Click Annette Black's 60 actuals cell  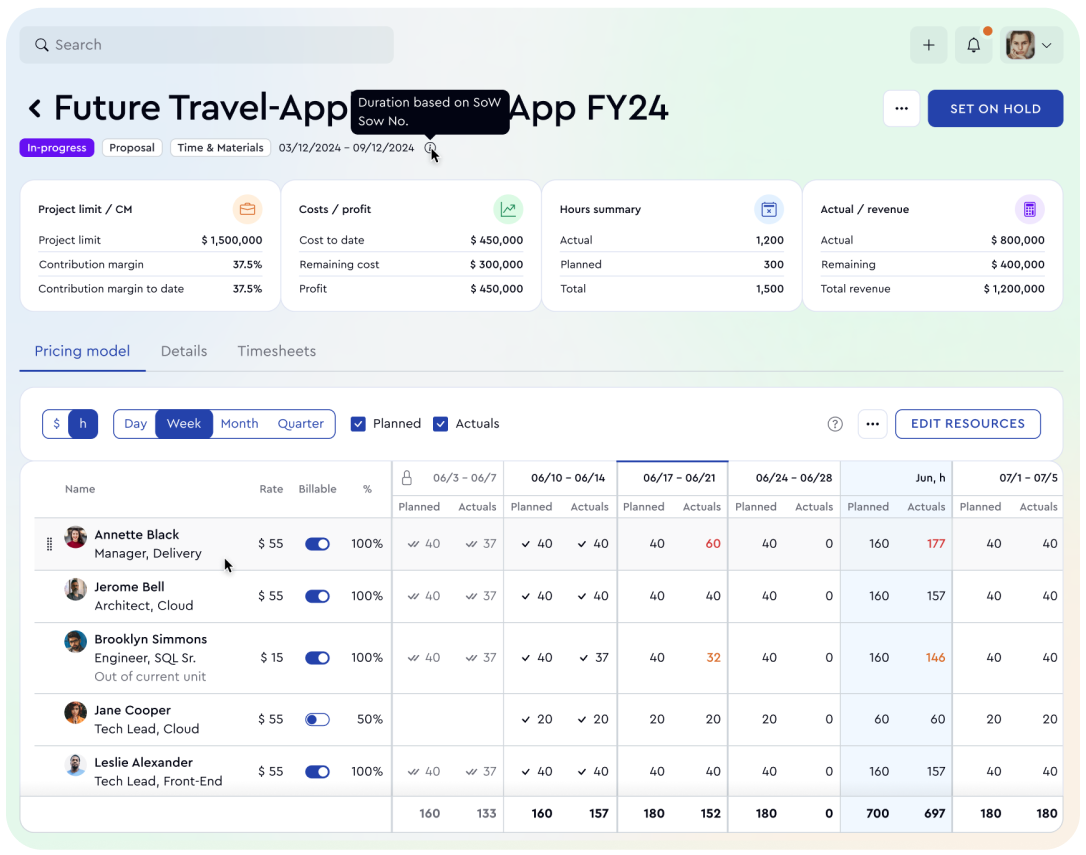pos(713,544)
